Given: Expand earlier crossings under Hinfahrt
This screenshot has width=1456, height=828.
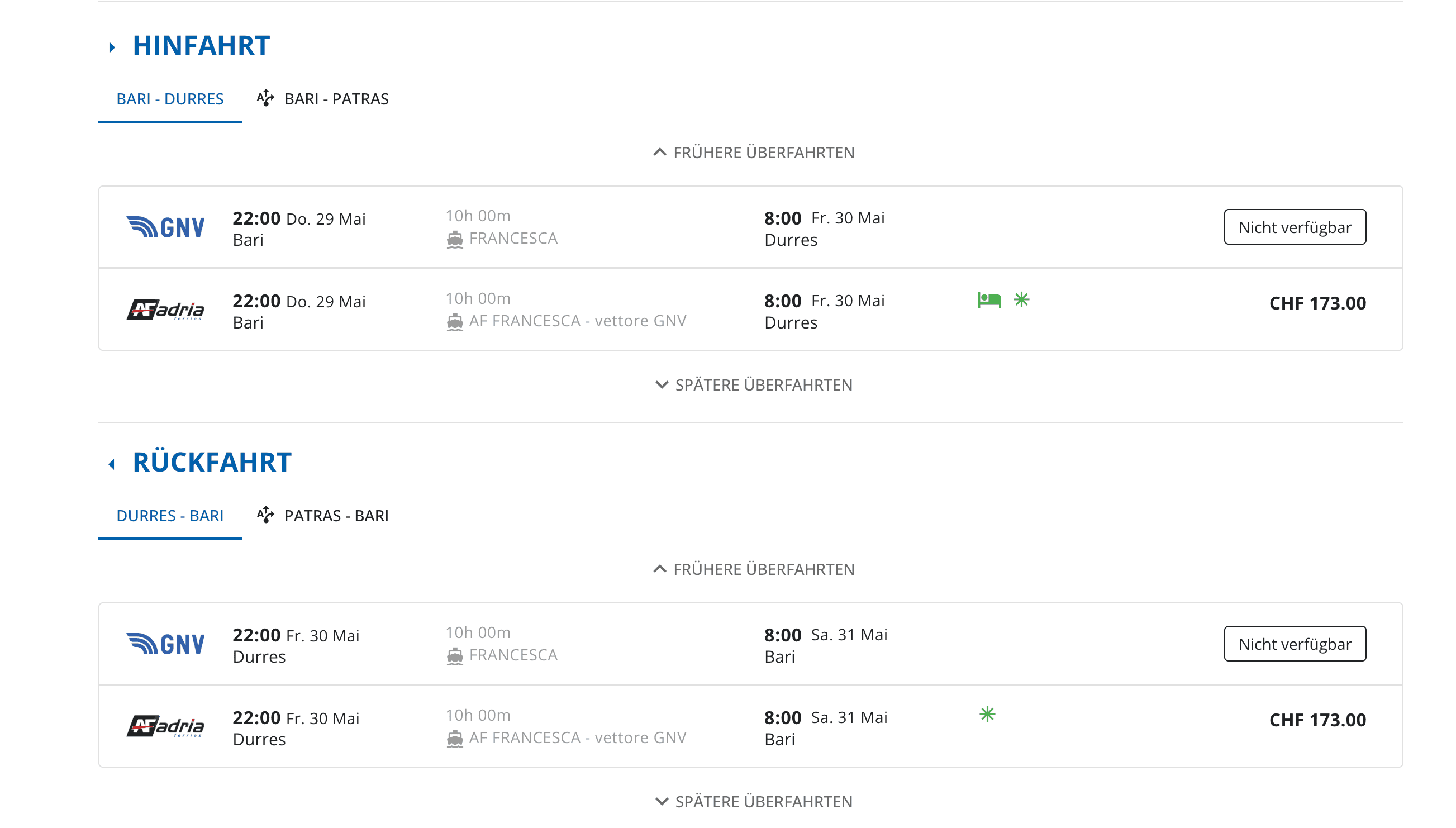Looking at the screenshot, I should (x=753, y=153).
